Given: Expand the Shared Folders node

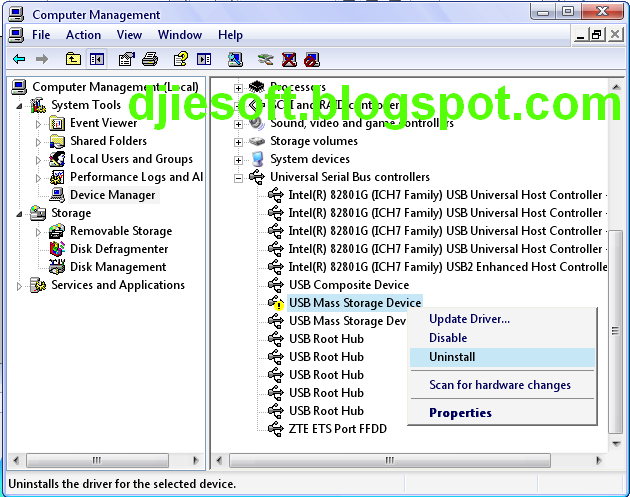Looking at the screenshot, I should (x=38, y=142).
